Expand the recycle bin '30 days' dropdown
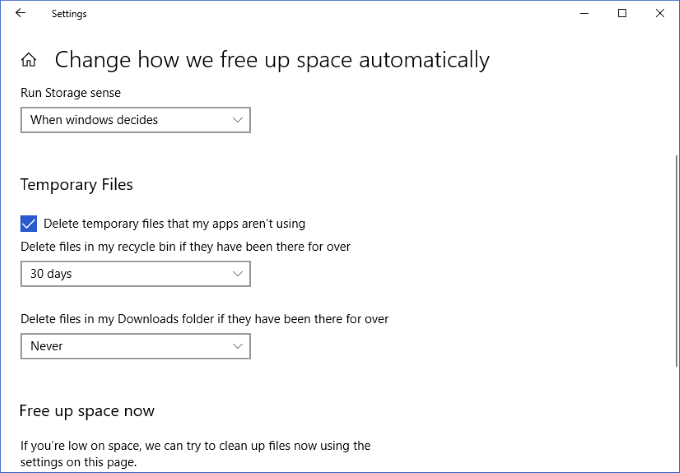The height and width of the screenshot is (473, 680). pos(135,273)
